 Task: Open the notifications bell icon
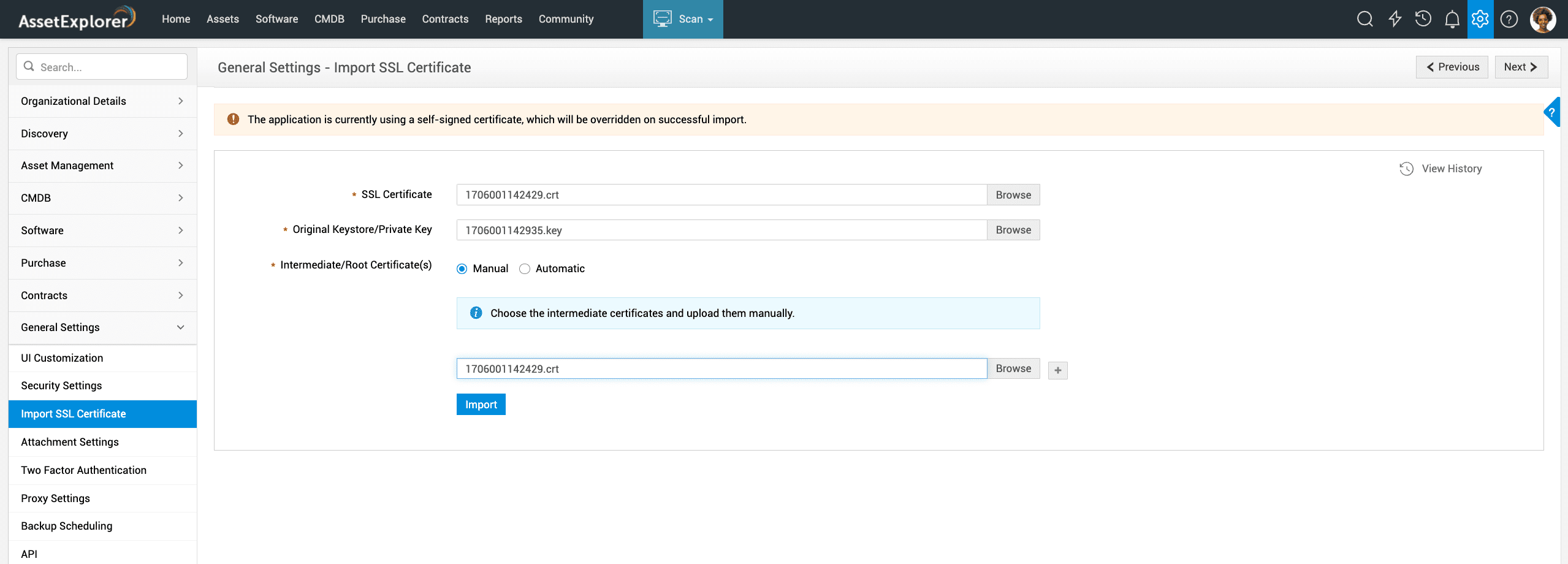[x=1452, y=20]
